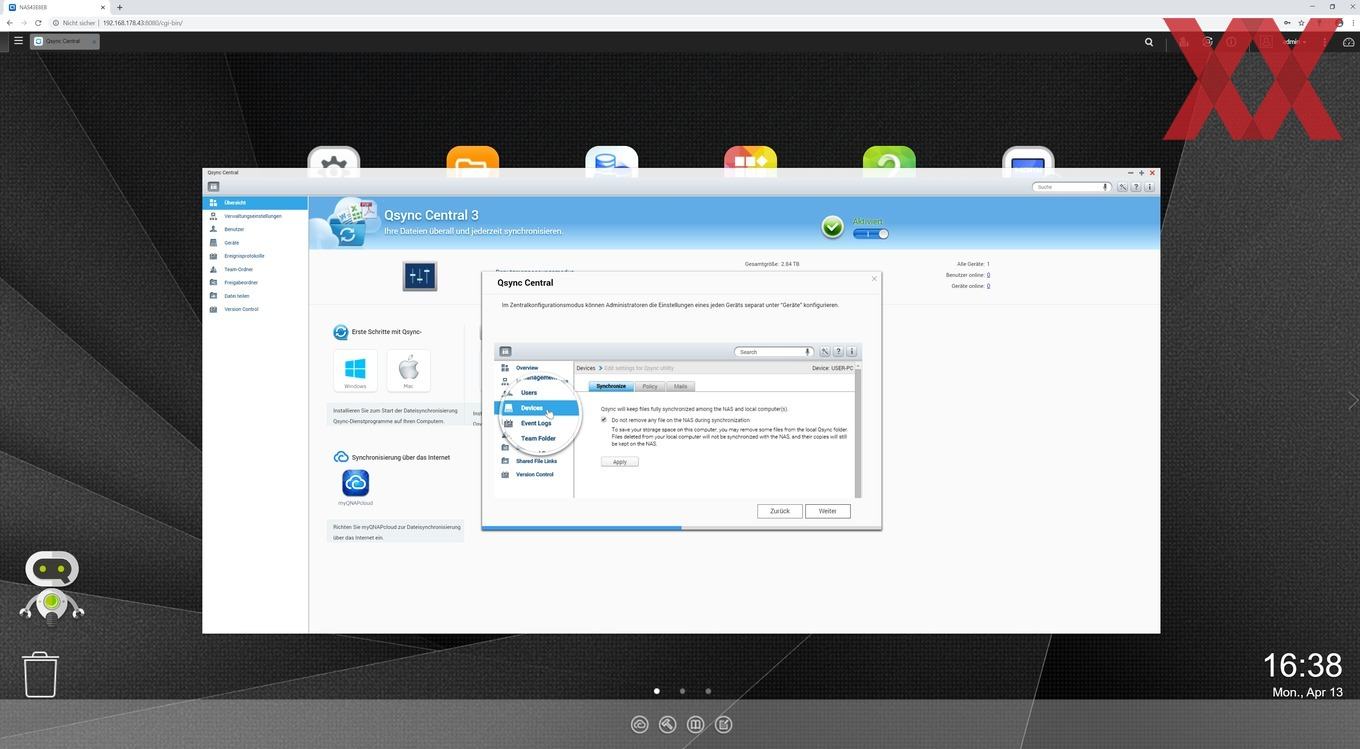Click the Policy tab in tutorial image
Viewport: 1360px width, 749px height.
coord(650,386)
